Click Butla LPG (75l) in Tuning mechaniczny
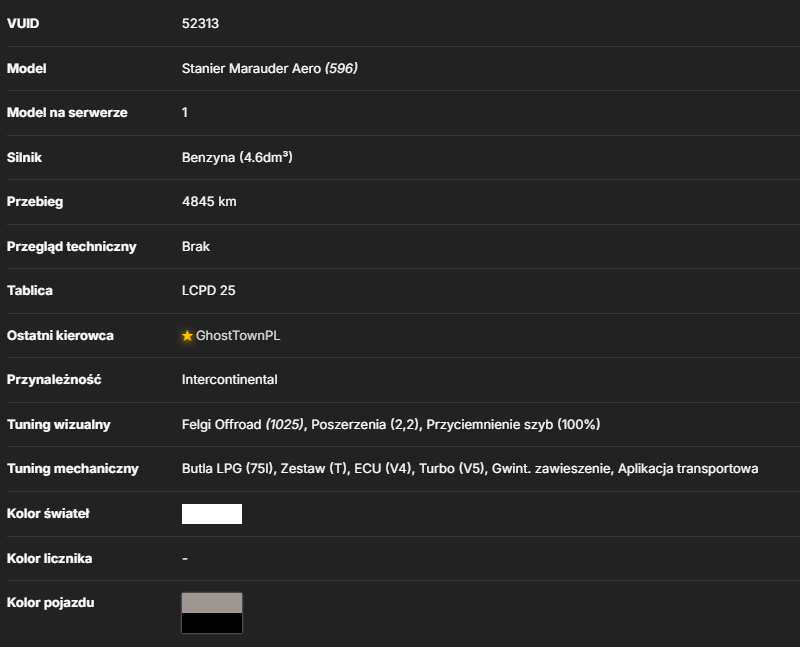This screenshot has width=800, height=647. point(227,469)
